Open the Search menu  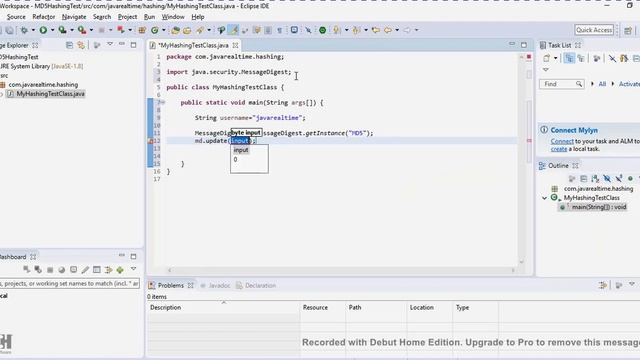coord(102,17)
